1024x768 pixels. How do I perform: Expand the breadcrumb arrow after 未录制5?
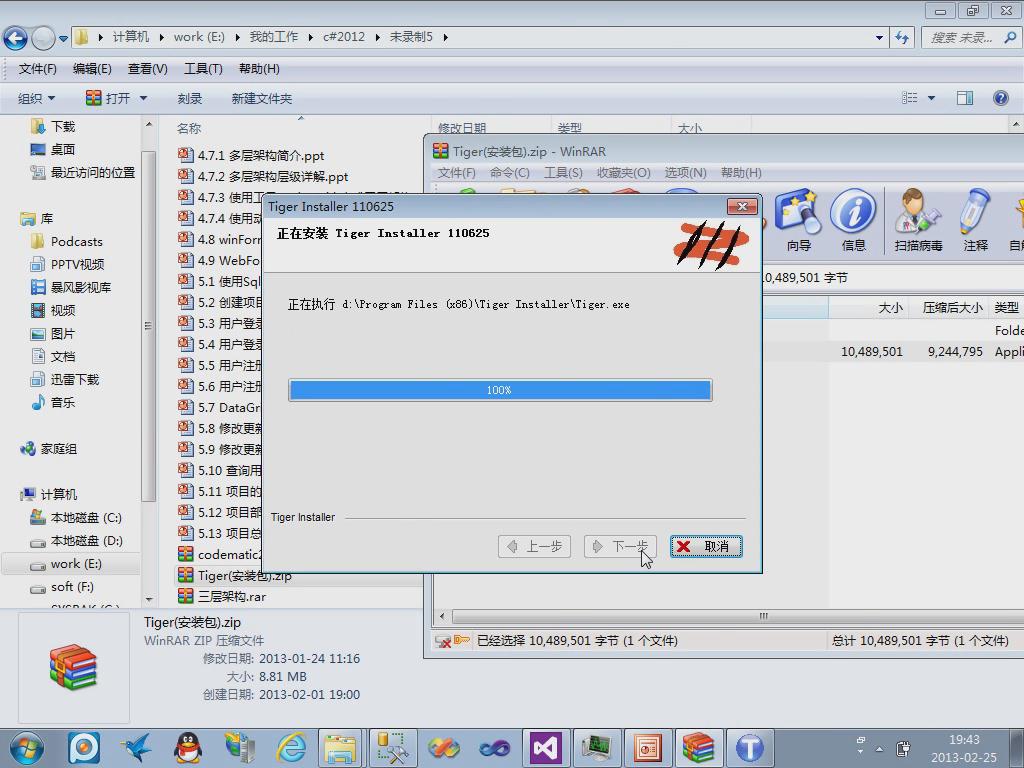coord(445,37)
